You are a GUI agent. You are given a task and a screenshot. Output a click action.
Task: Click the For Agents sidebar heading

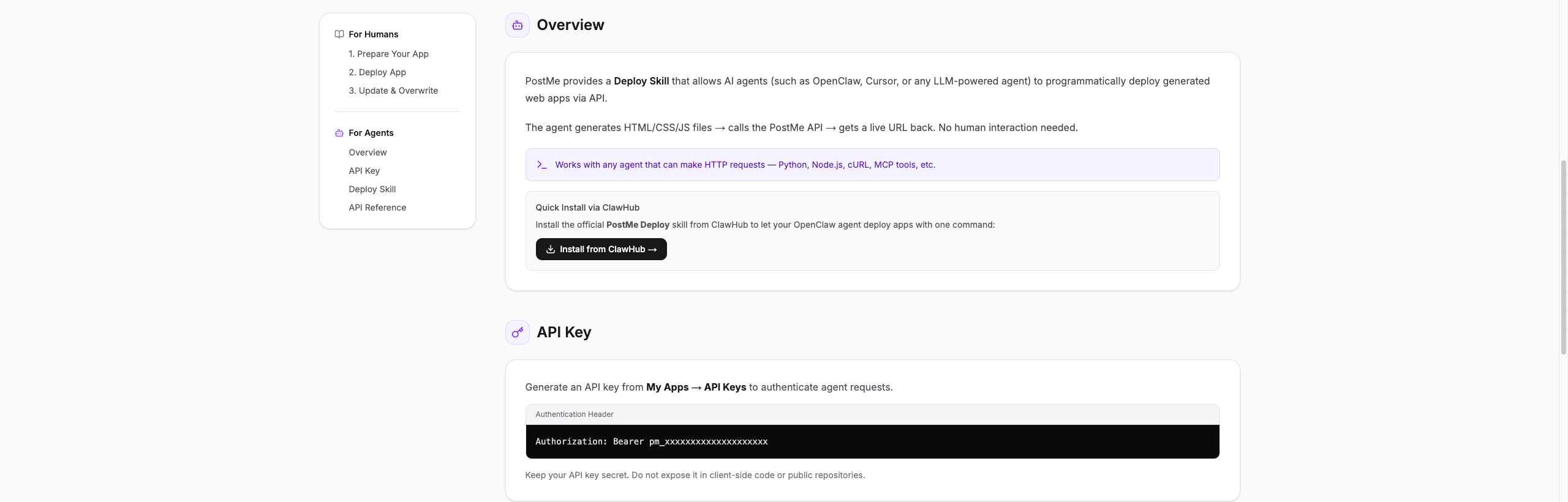pos(371,133)
